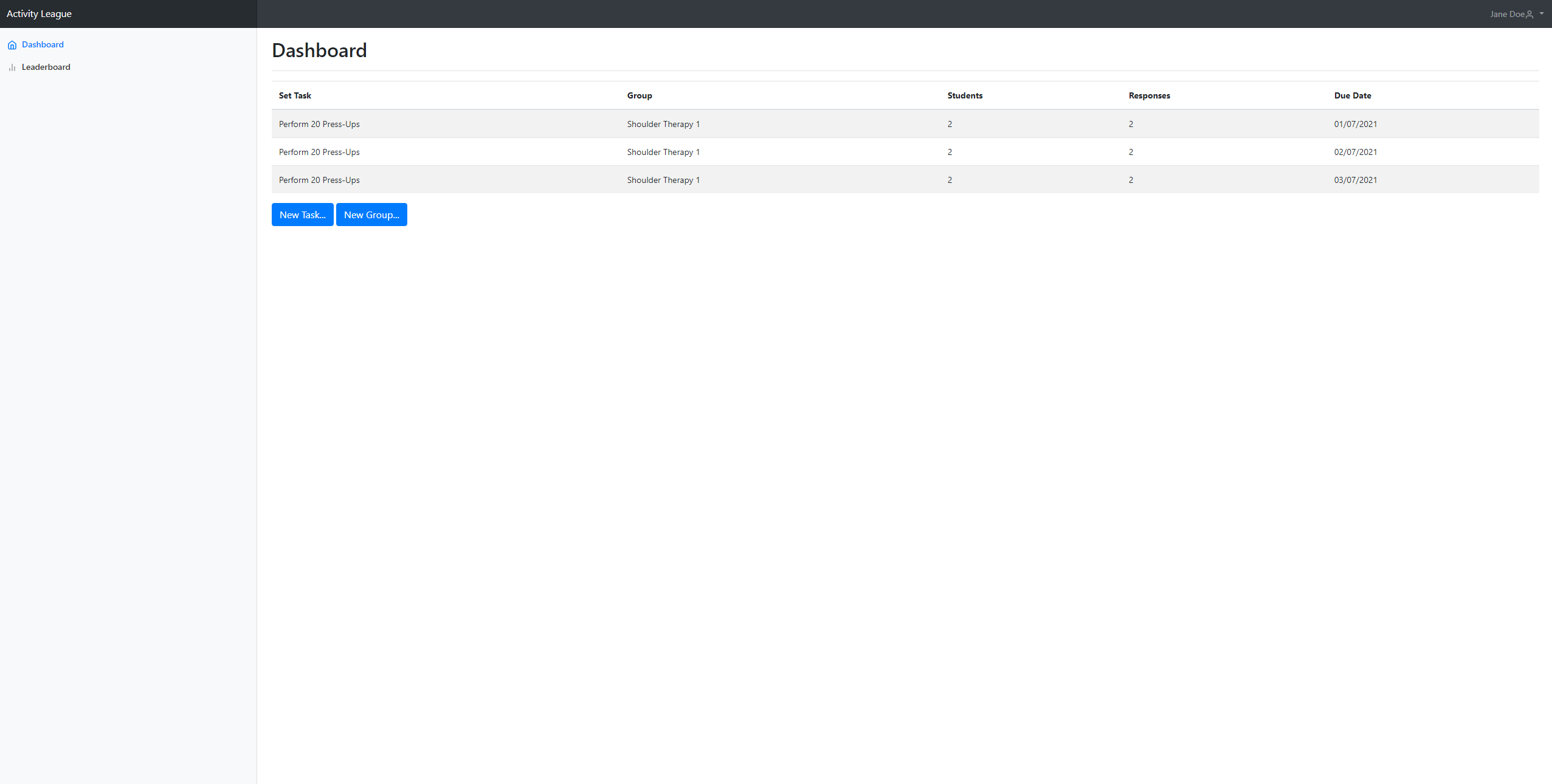Click the Set Task column header

point(295,95)
